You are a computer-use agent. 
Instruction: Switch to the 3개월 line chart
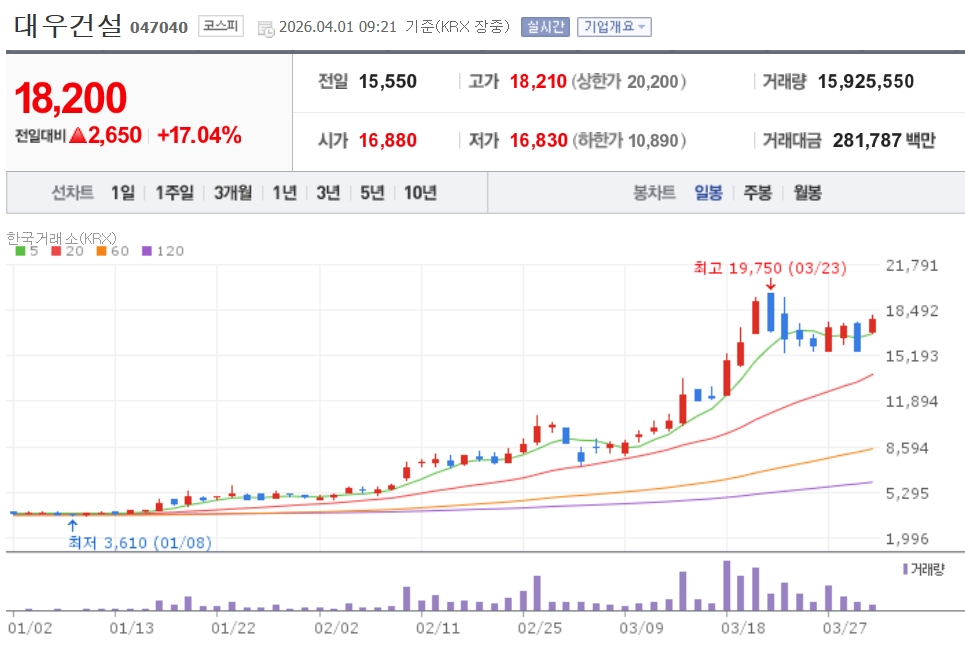pyautogui.click(x=233, y=193)
